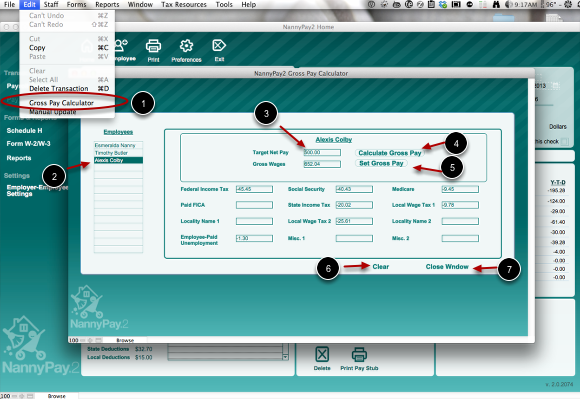
Task: Toggle the 'this check' checkbox
Action: tap(564, 142)
